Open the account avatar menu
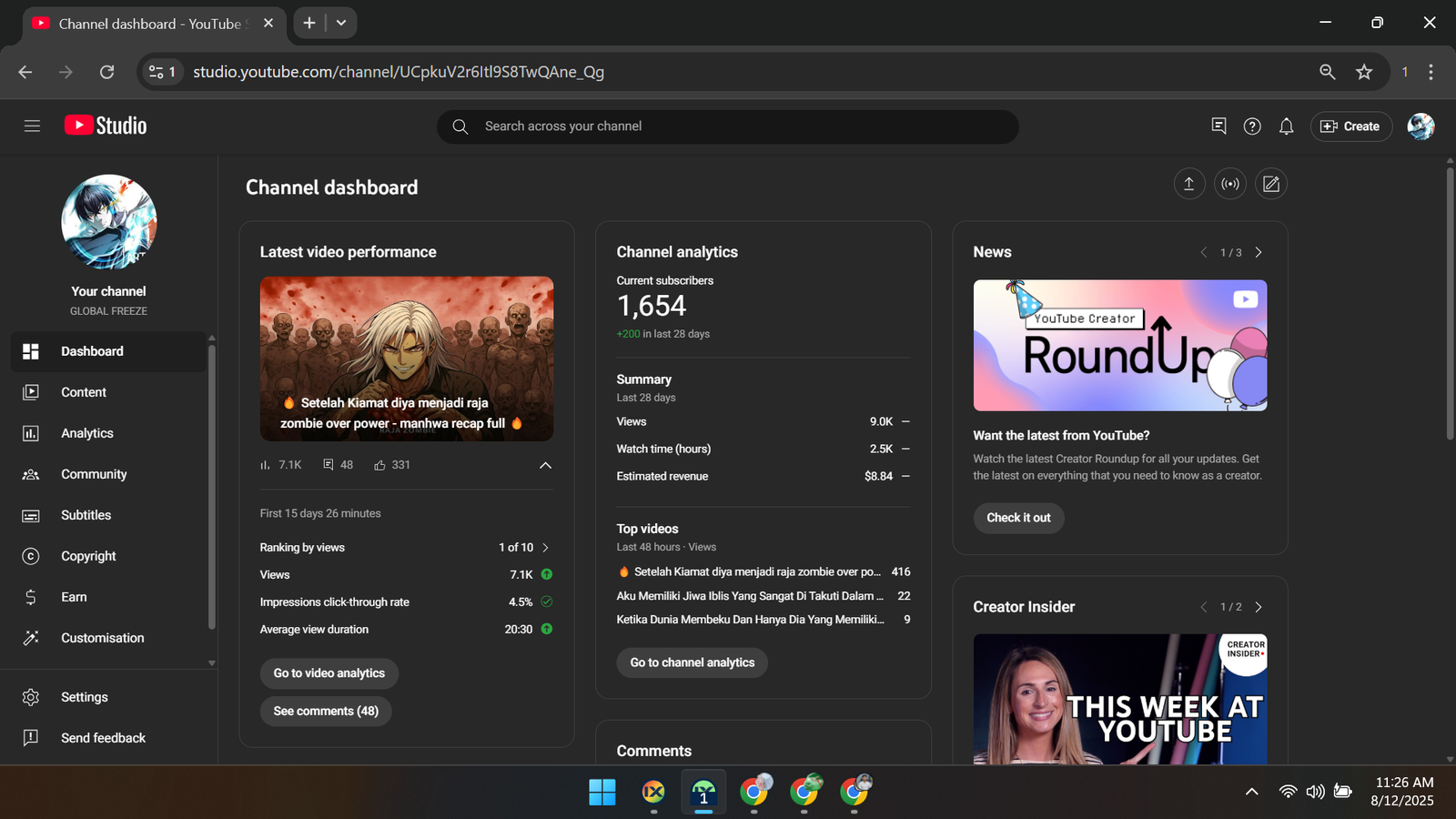This screenshot has height=819, width=1456. tap(1421, 126)
